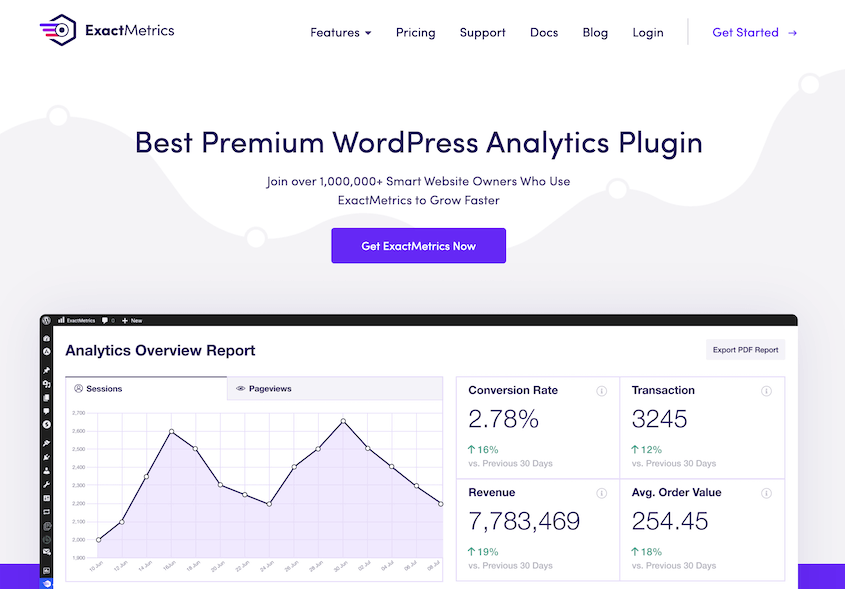Open the Blog menu item
Viewport: 845px width, 589px height.
(595, 33)
